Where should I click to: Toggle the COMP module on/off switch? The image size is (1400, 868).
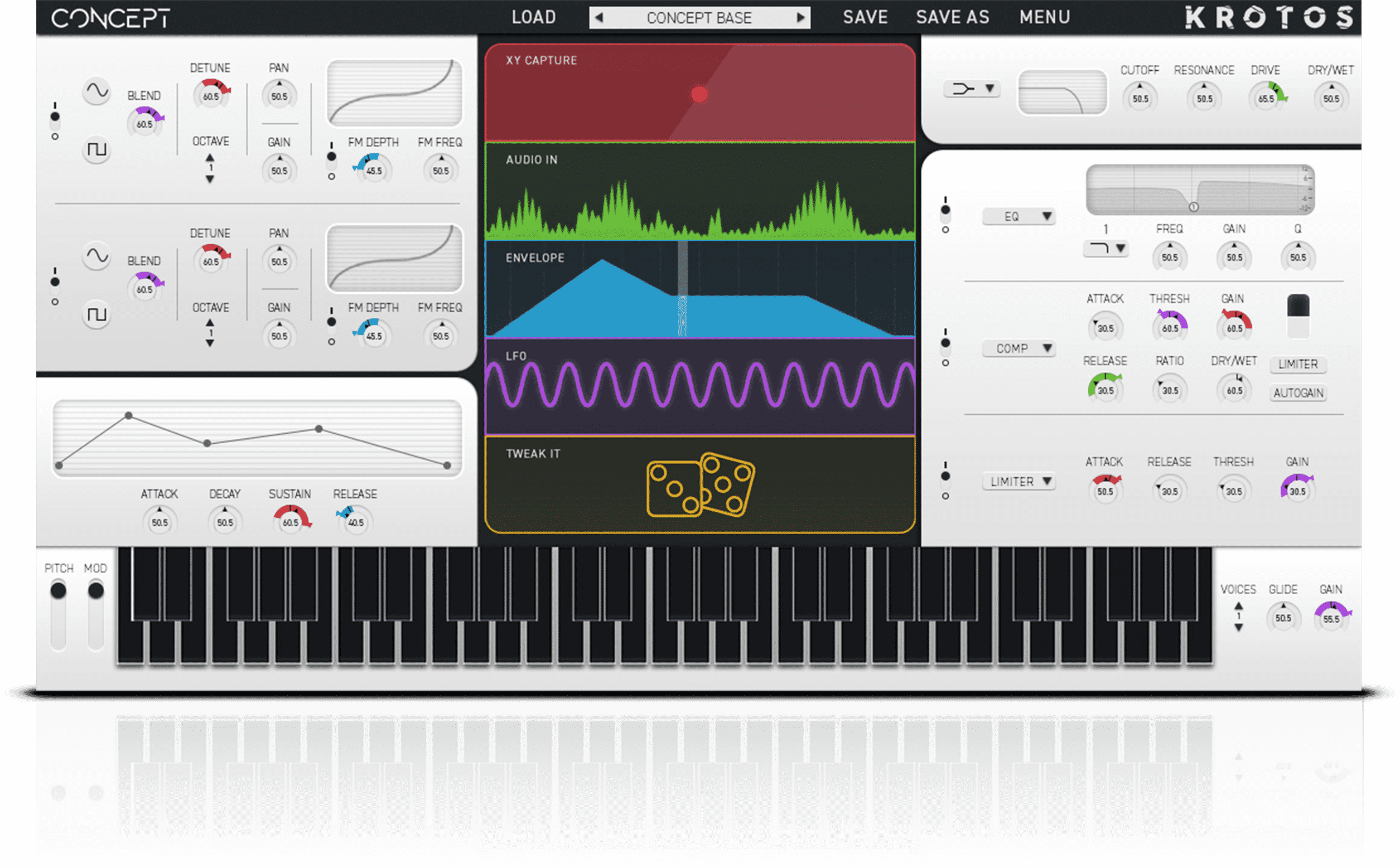(945, 347)
